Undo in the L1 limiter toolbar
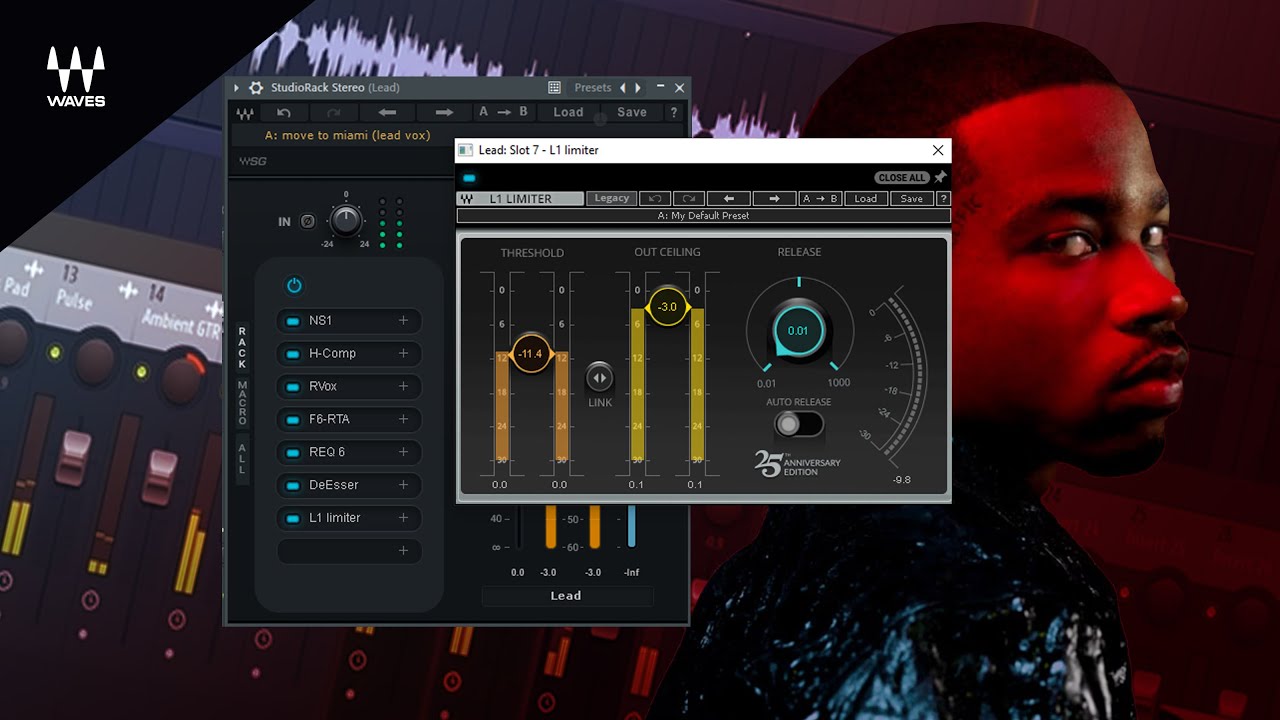The height and width of the screenshot is (720, 1280). click(654, 199)
